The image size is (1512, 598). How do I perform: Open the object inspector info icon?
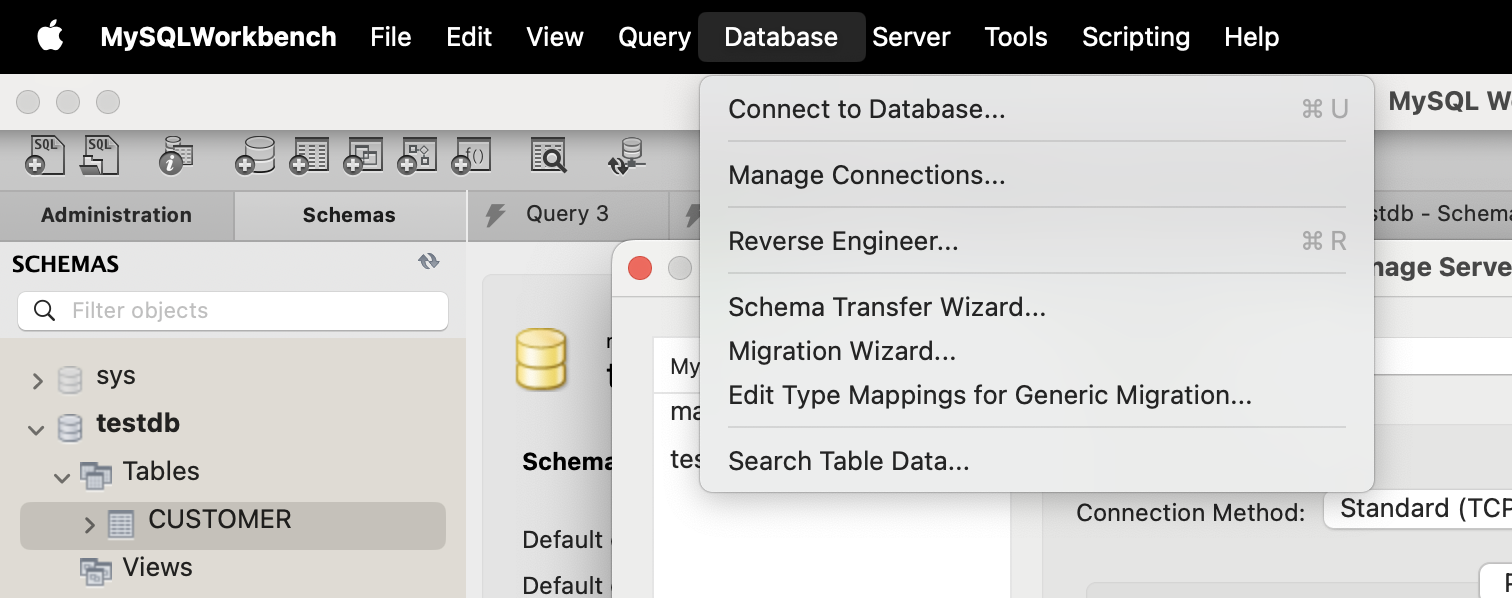[176, 156]
